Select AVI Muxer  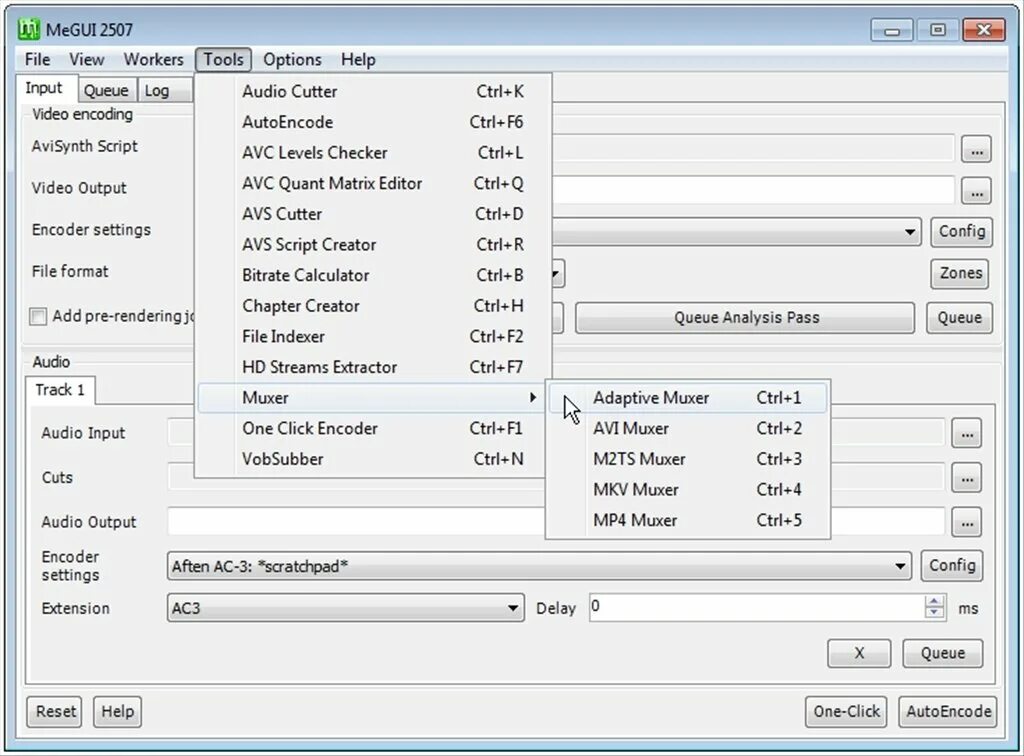point(688,429)
